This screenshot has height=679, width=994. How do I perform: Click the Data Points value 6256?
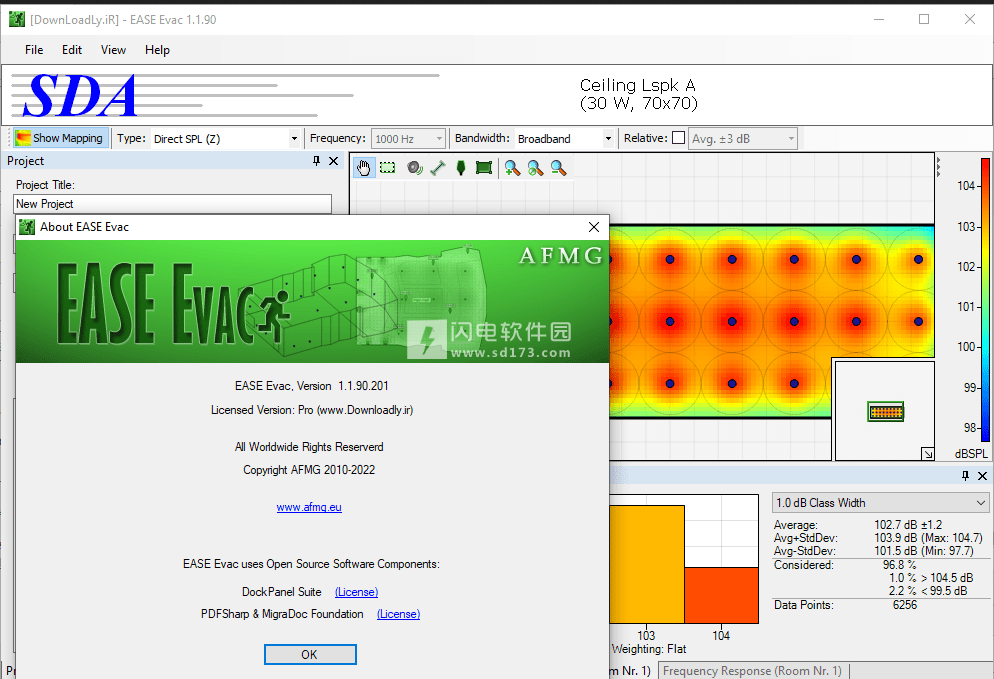[x=905, y=605]
